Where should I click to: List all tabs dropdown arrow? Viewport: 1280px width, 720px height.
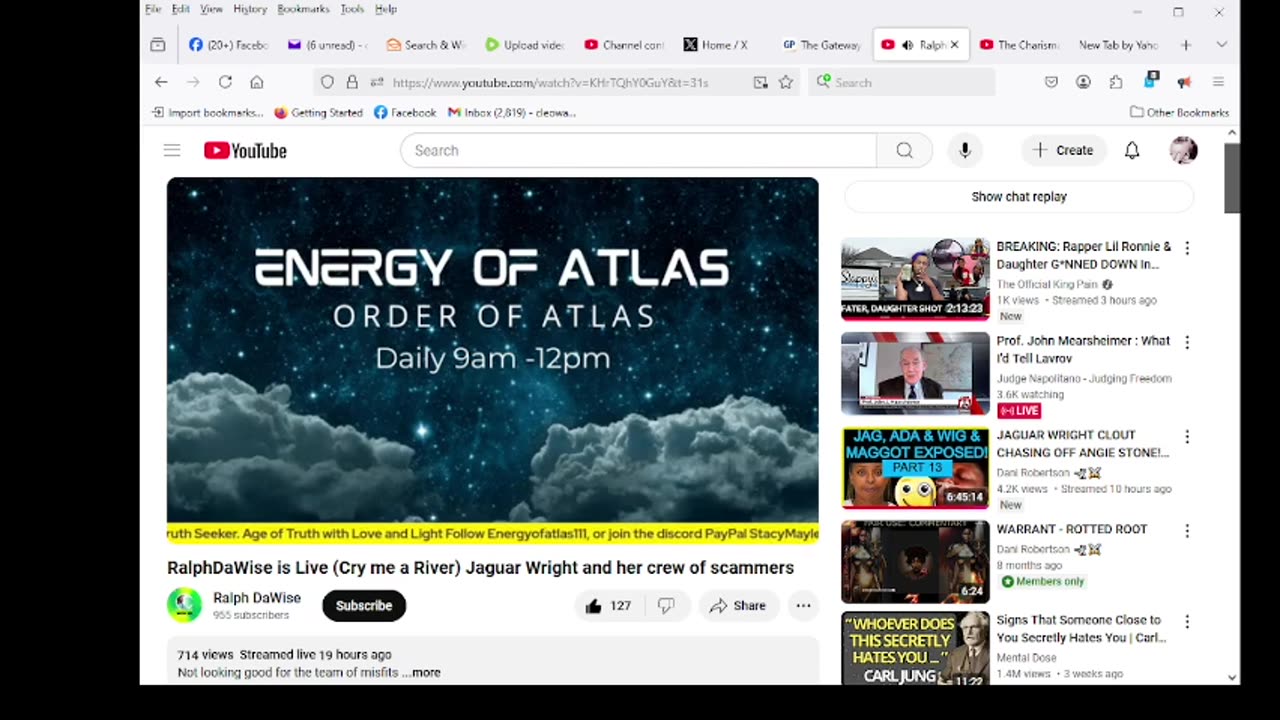point(1221,45)
